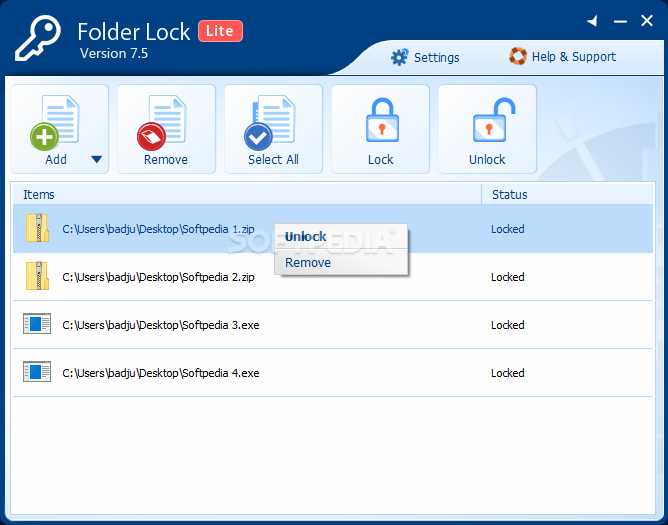Select the path C:\Users\badju\Desktop\Softpedia 1.zip
668x525 pixels.
(x=158, y=229)
